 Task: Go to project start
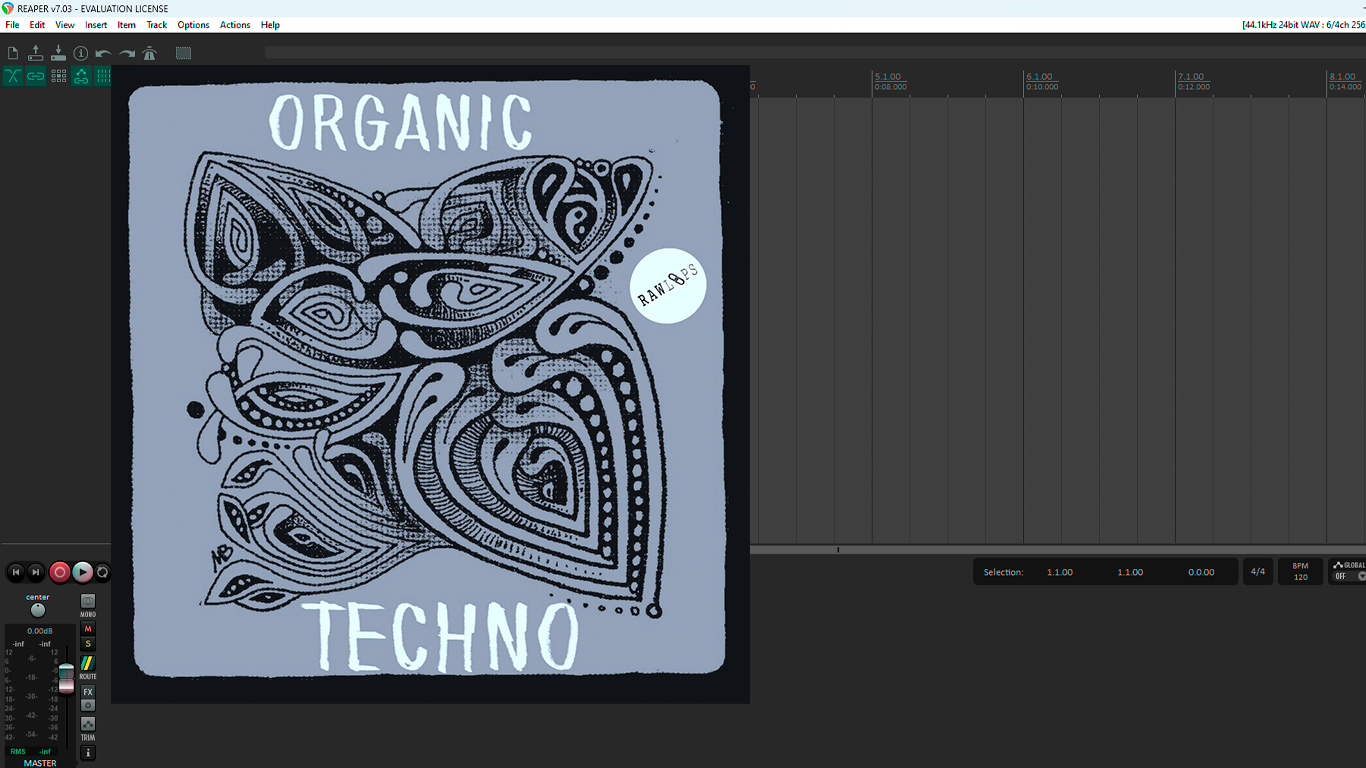point(16,572)
